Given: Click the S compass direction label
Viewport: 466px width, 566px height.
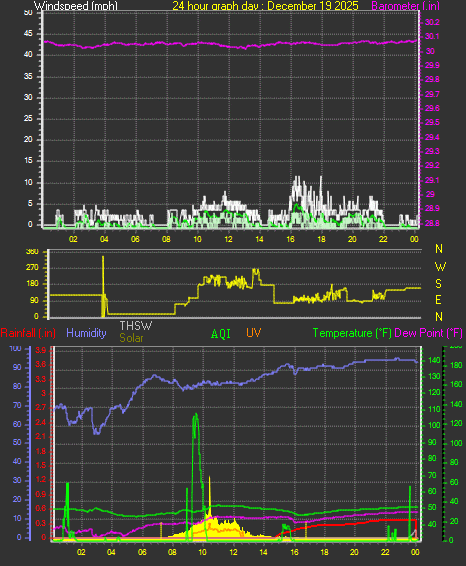Looking at the screenshot, I should point(439,284).
